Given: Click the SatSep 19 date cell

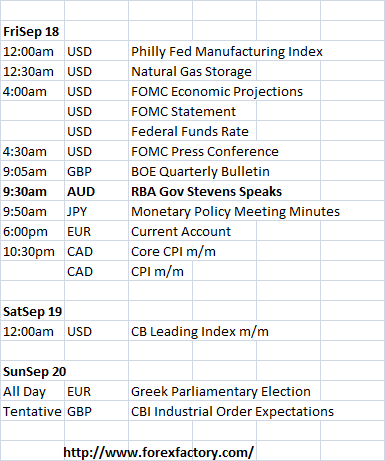Looking at the screenshot, I should (x=32, y=312).
